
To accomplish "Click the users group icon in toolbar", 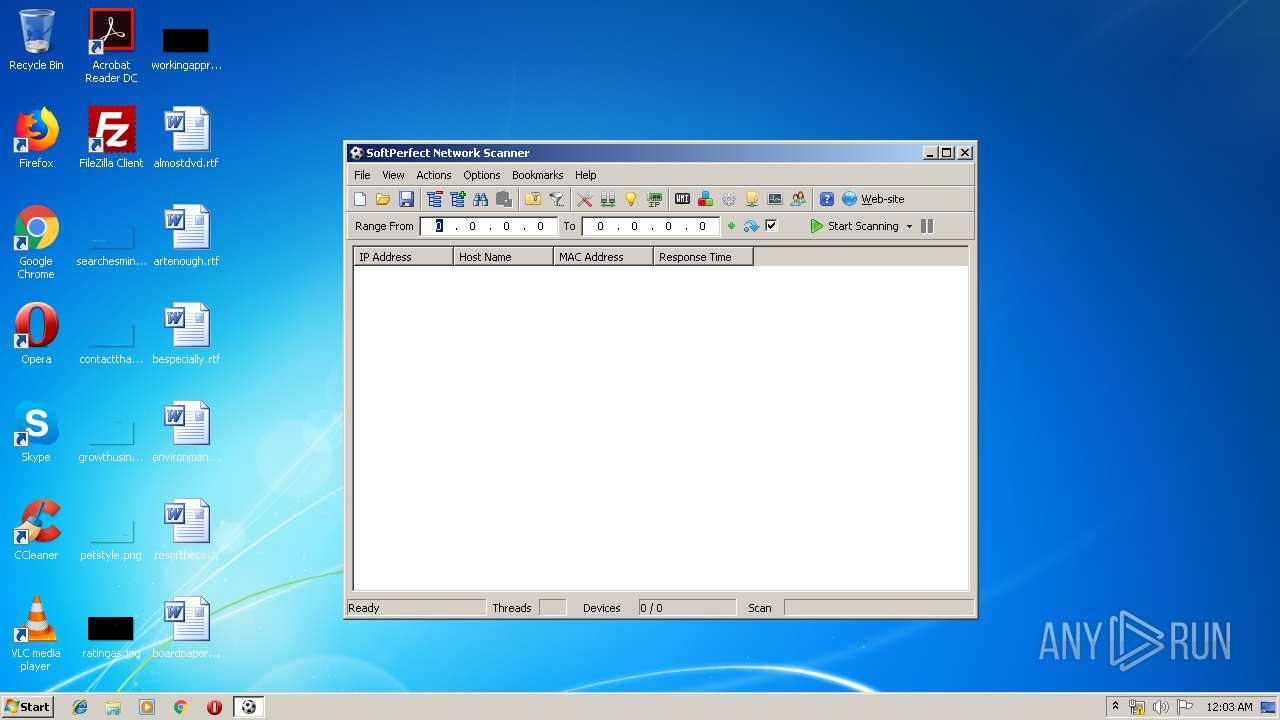I will 798,199.
